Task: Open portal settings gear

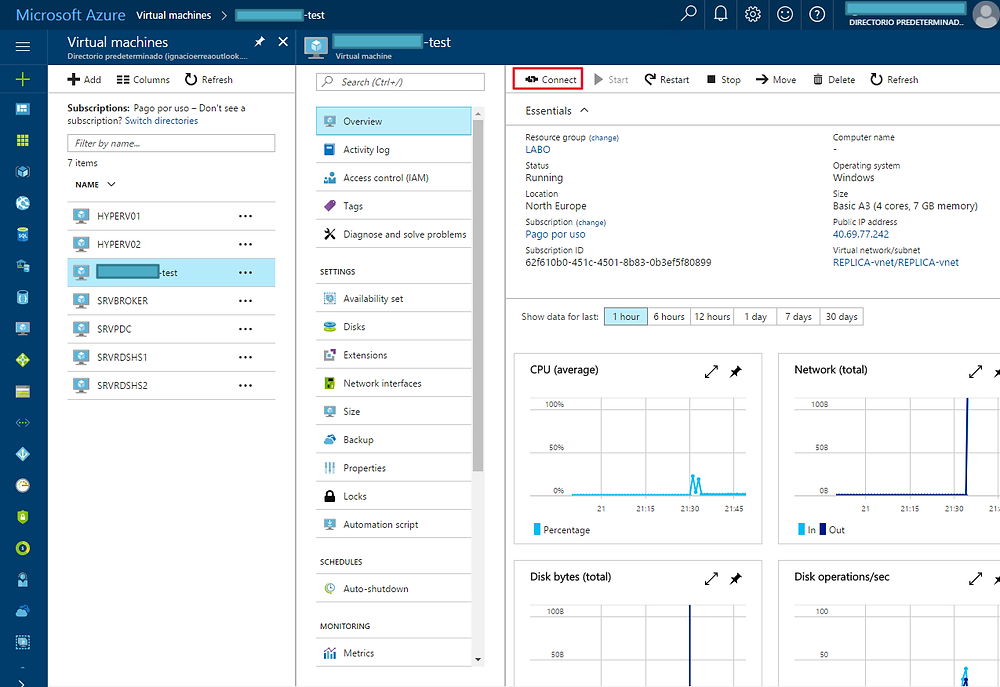Action: (x=753, y=14)
